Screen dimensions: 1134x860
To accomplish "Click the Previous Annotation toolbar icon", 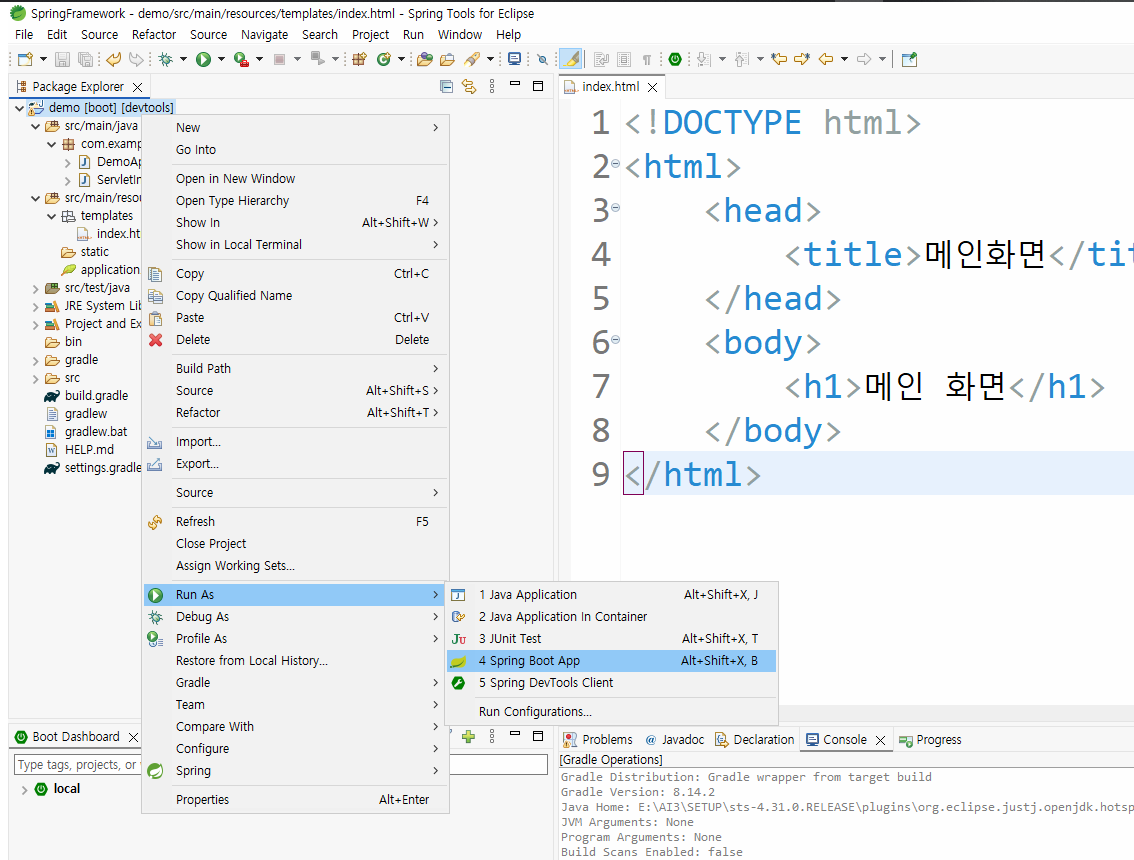I will coord(742,59).
